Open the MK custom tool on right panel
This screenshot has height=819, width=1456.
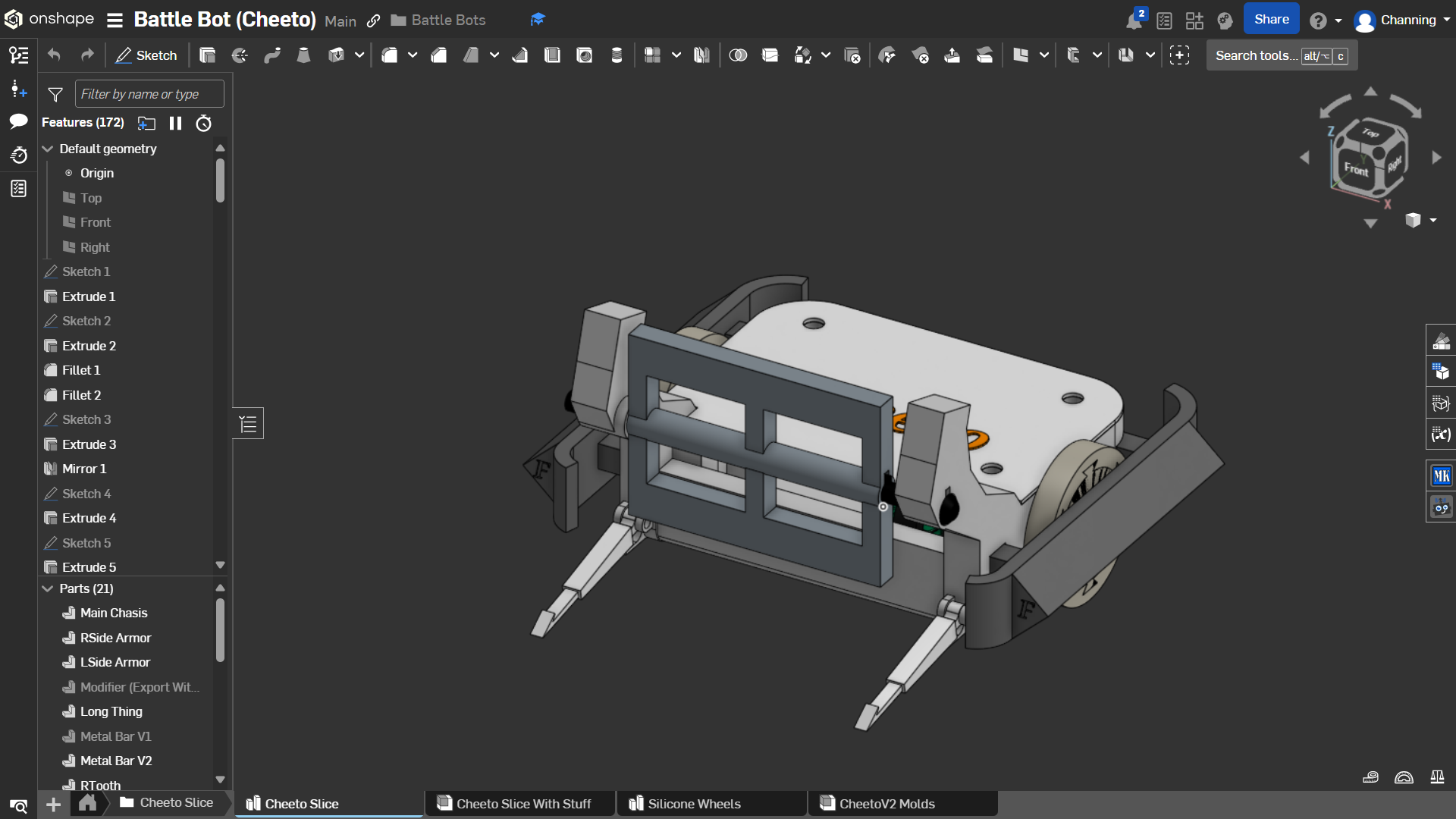pyautogui.click(x=1442, y=476)
